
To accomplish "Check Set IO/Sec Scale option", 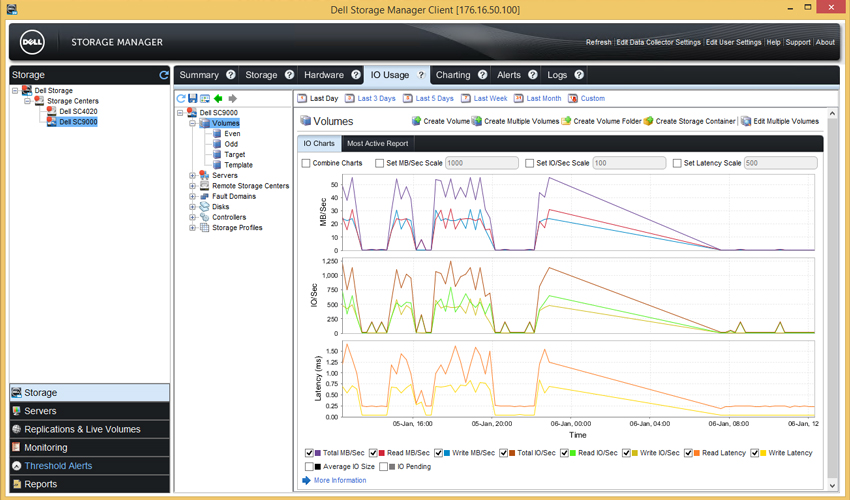I will pos(530,163).
